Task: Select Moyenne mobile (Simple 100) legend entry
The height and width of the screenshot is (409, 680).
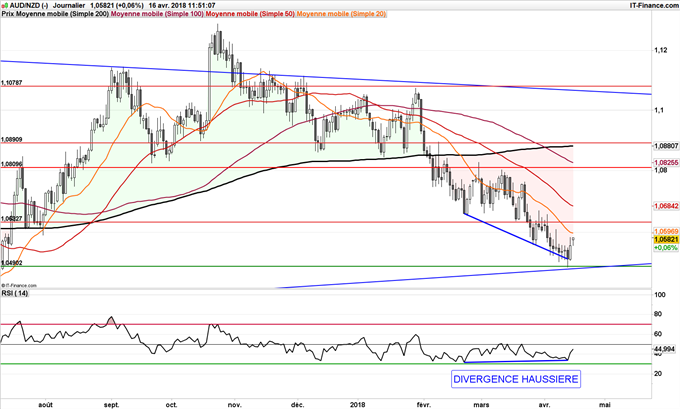Action: (x=158, y=14)
